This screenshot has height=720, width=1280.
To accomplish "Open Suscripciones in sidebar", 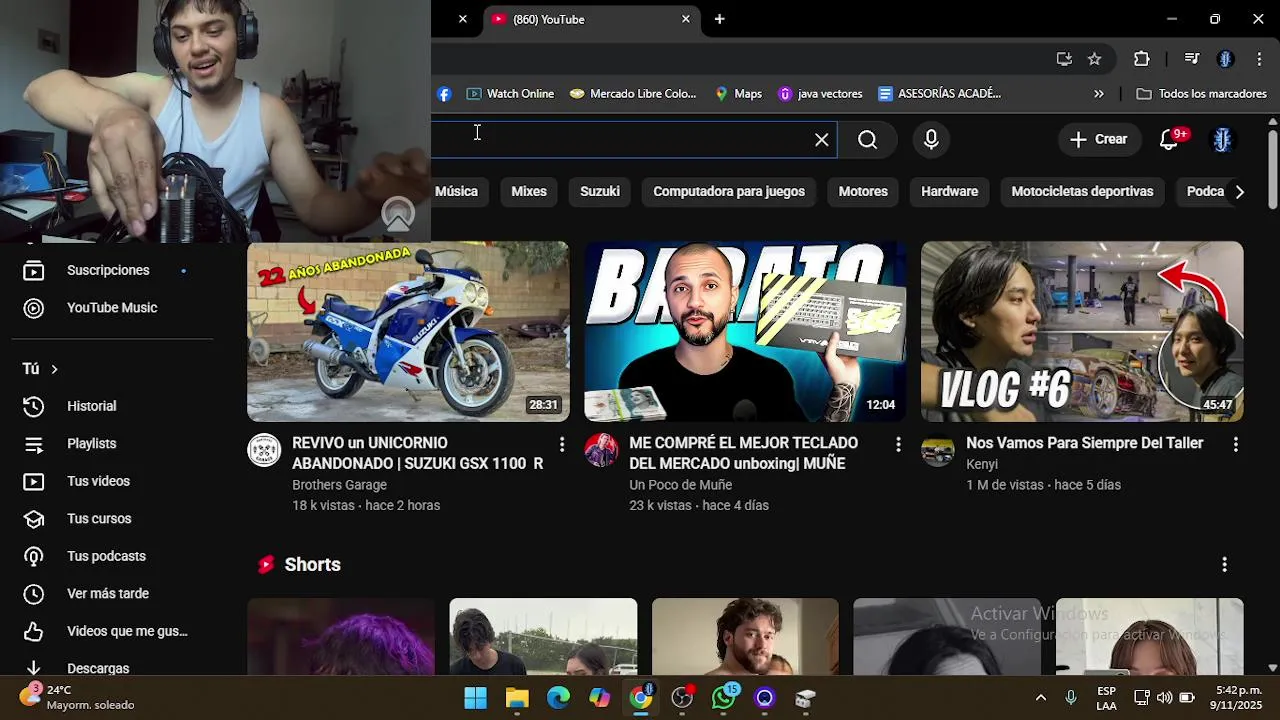I will [x=108, y=270].
